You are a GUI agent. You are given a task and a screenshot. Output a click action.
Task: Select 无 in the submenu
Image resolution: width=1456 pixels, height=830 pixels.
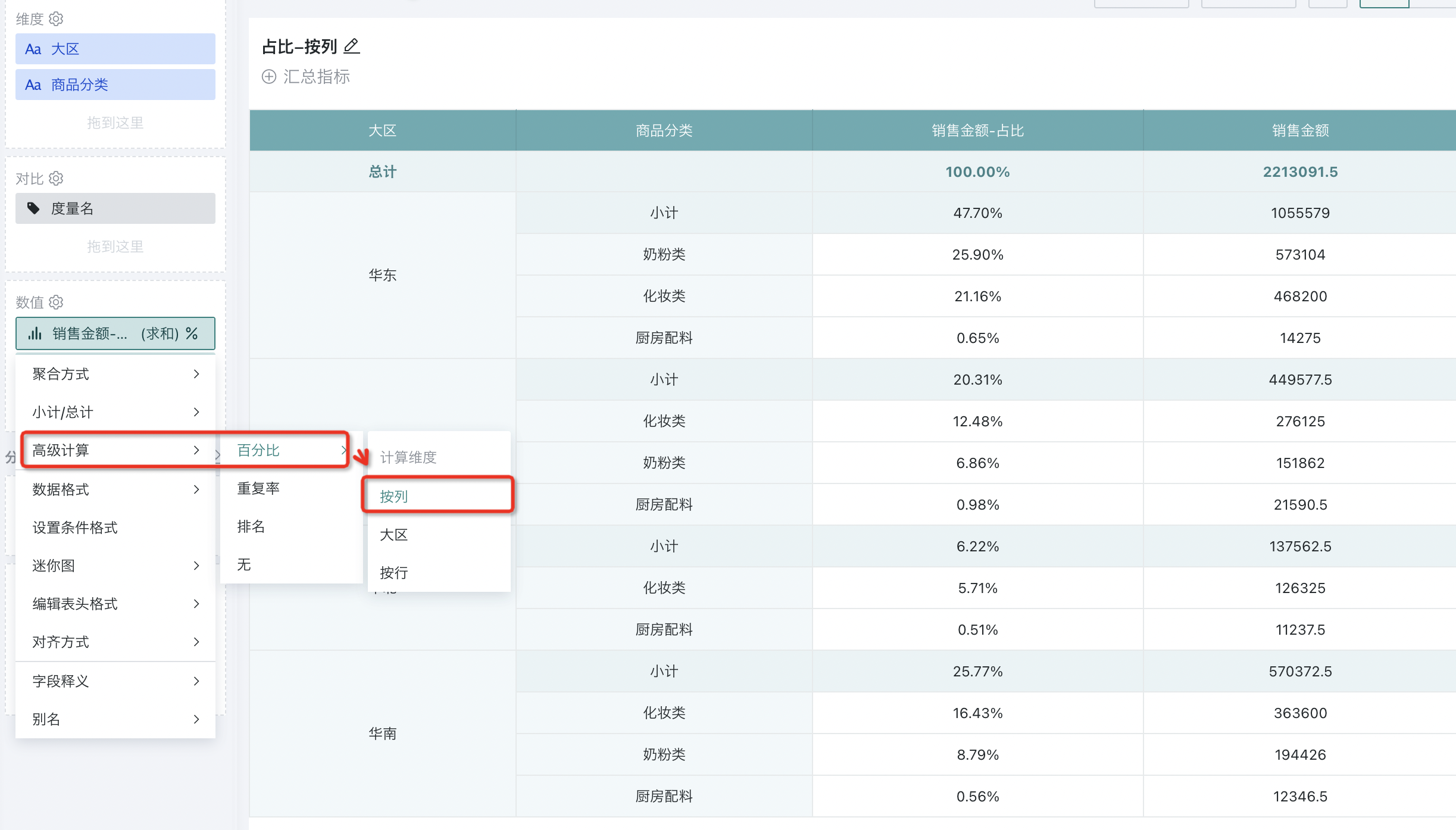point(292,564)
